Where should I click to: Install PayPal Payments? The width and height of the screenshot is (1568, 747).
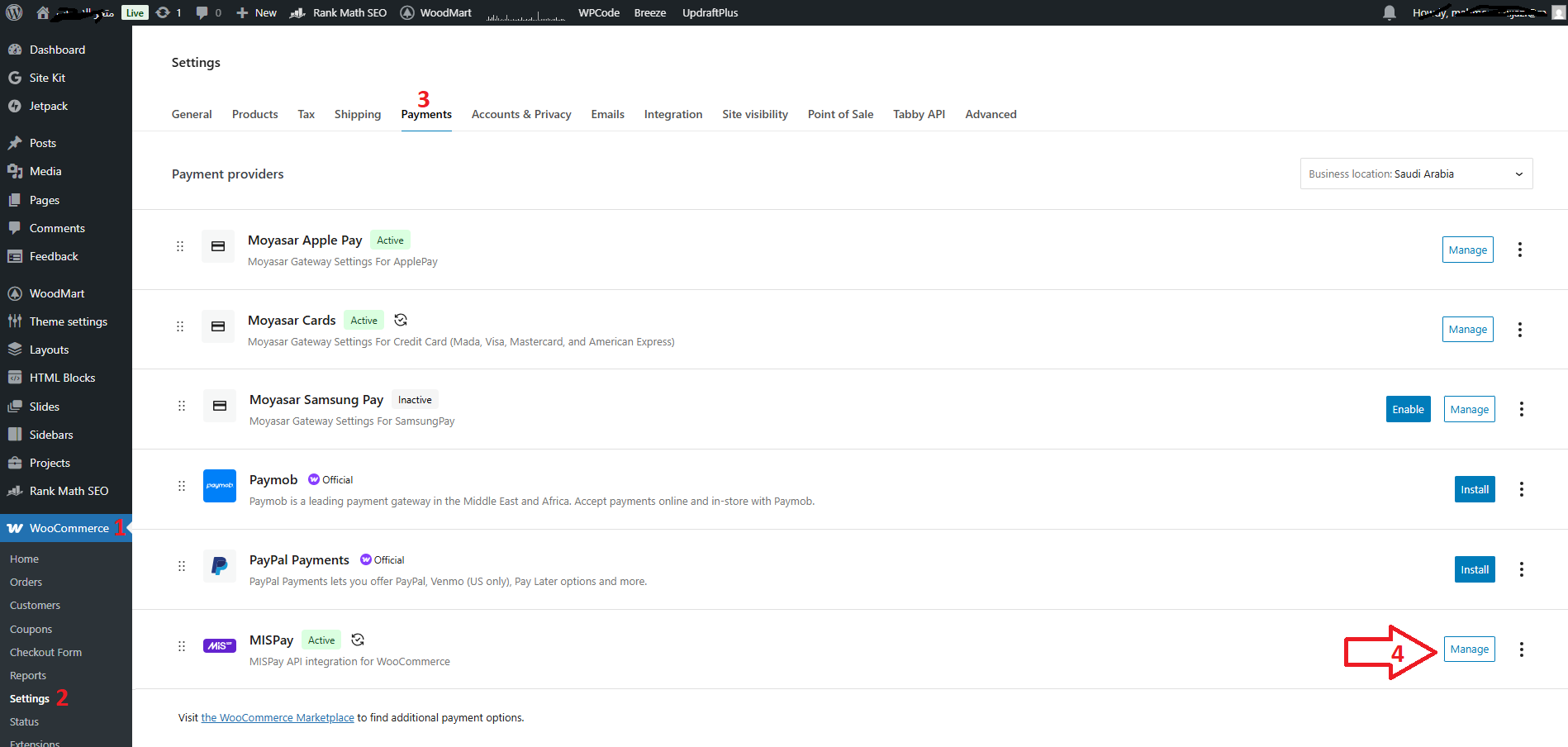[x=1475, y=569]
